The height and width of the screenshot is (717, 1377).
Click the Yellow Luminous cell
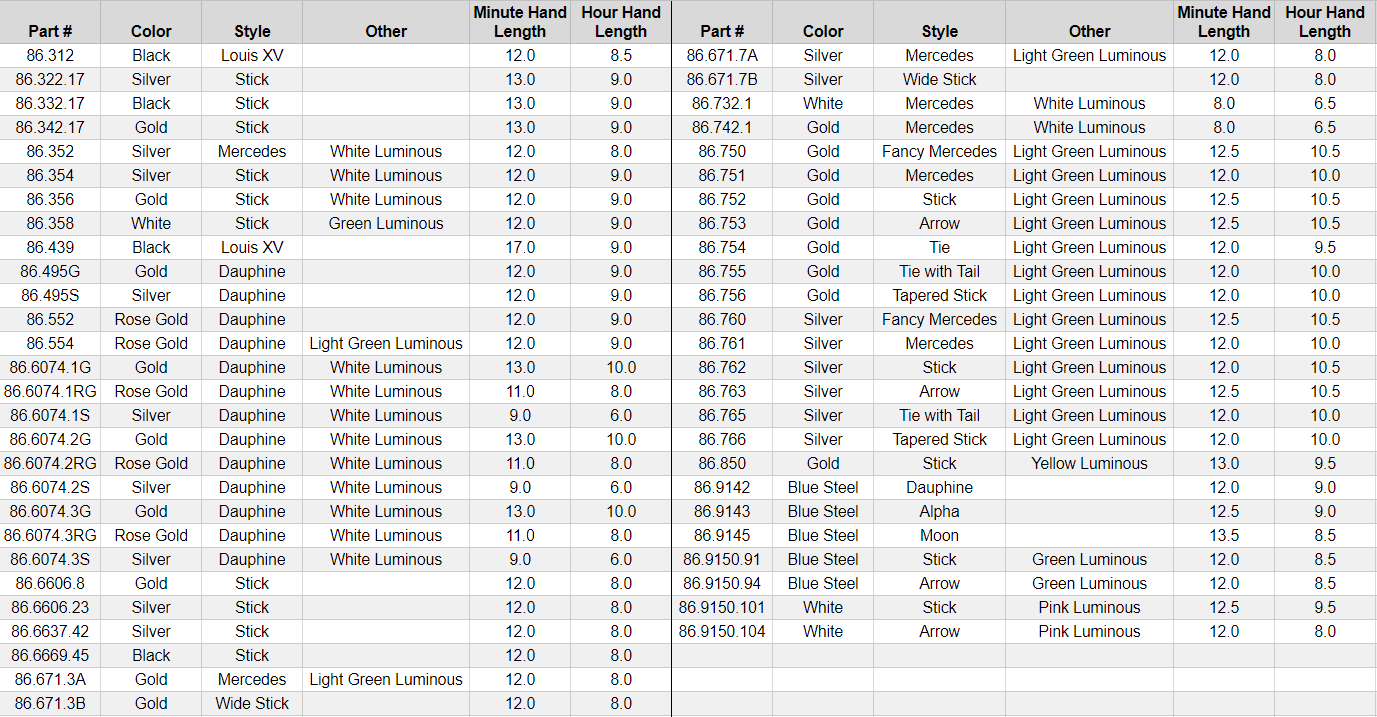point(1089,464)
